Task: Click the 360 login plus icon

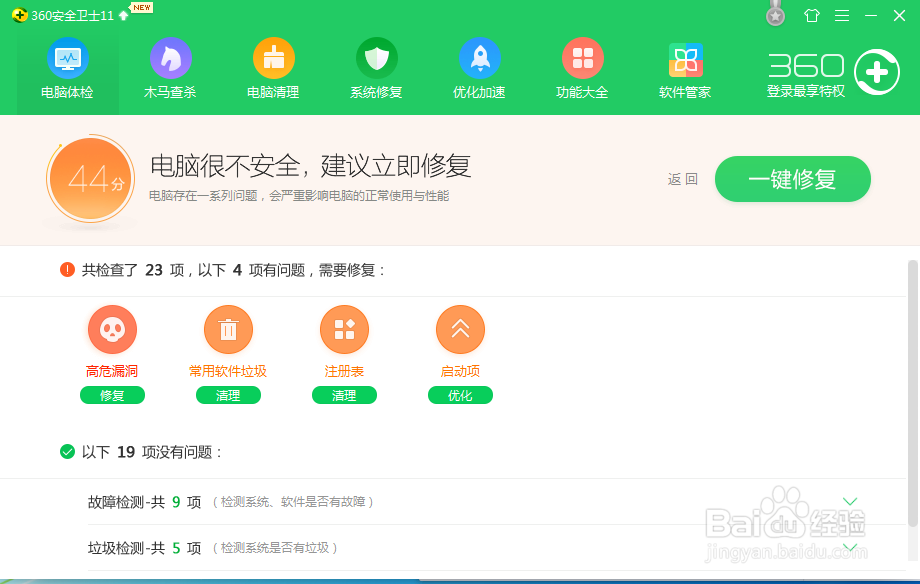Action: 877,72
